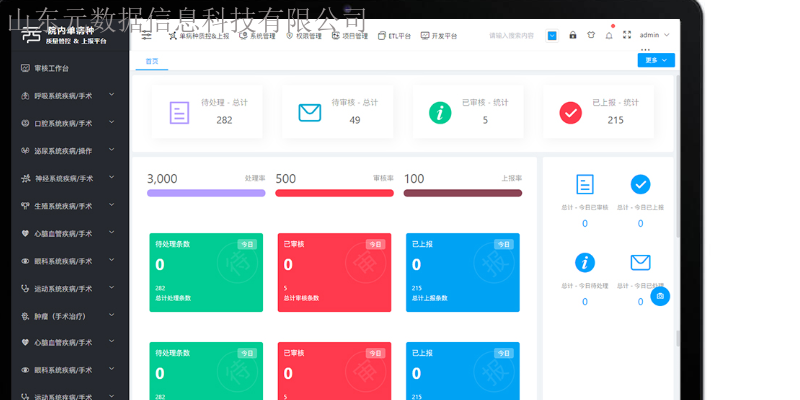Open the 审核工作台 sidebar entry

tap(70, 68)
